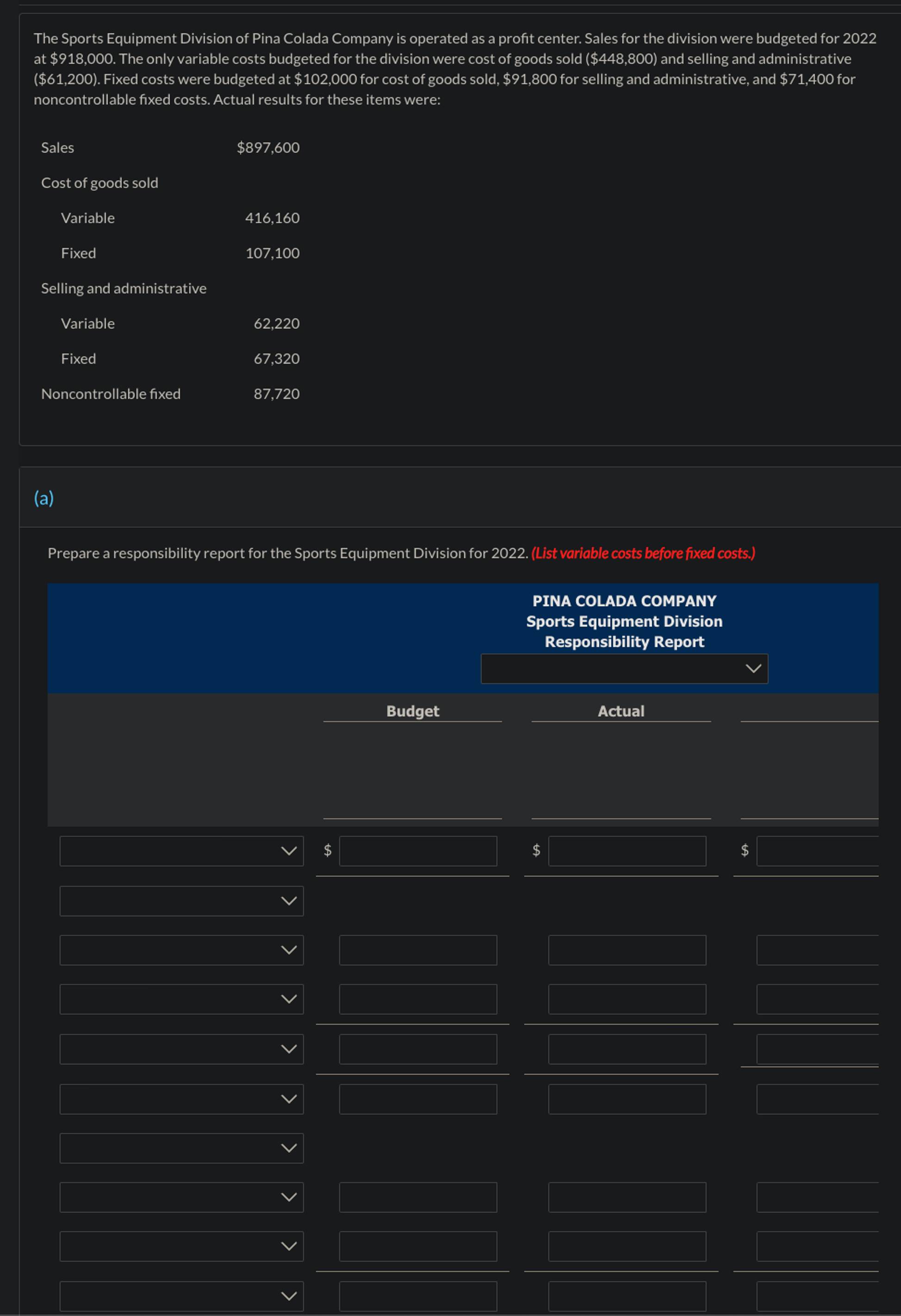
Task: Open the eighth row label dropdown
Action: click(181, 1197)
